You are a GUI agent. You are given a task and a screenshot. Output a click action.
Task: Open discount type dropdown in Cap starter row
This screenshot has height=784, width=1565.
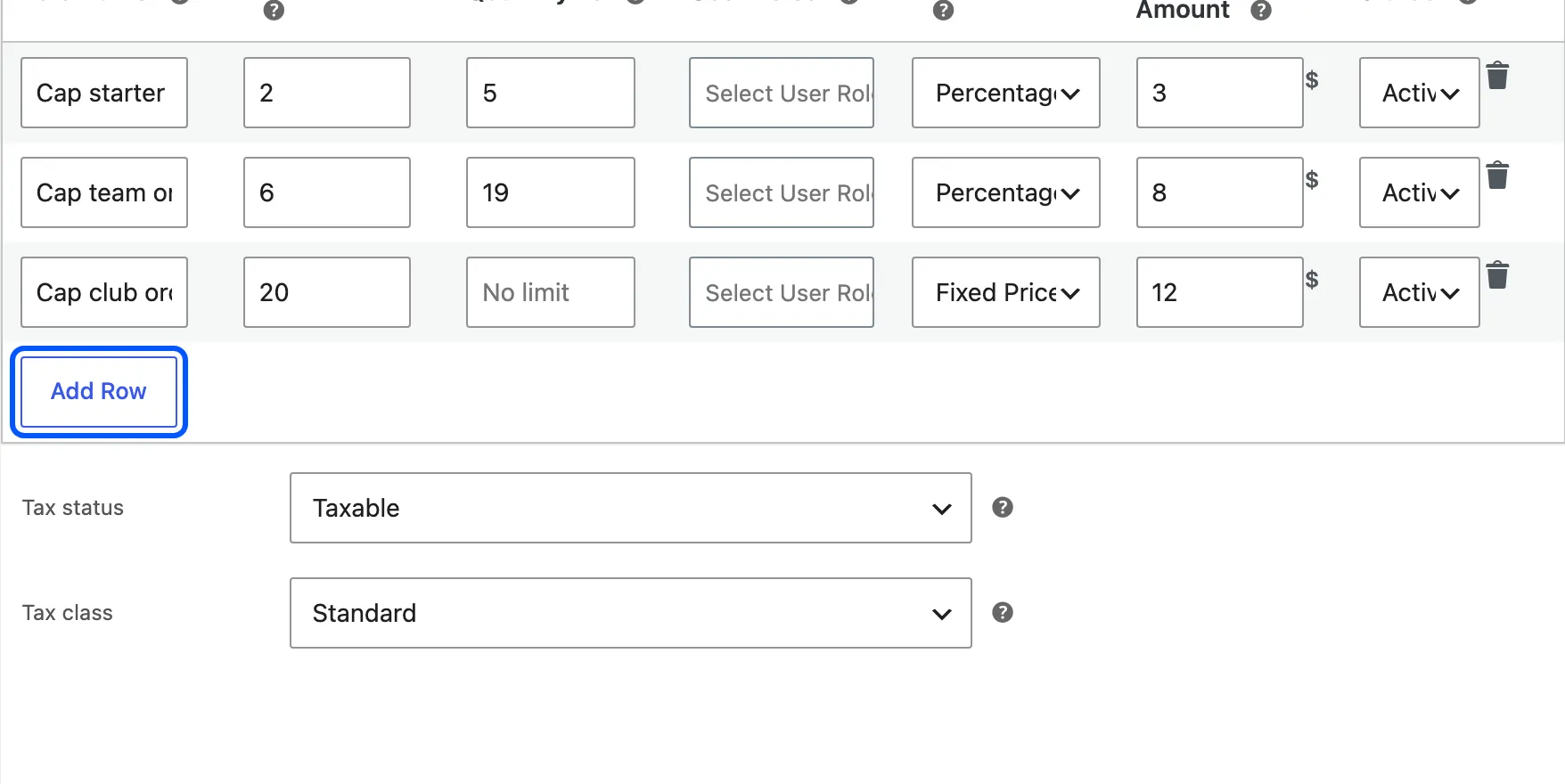tap(1006, 93)
